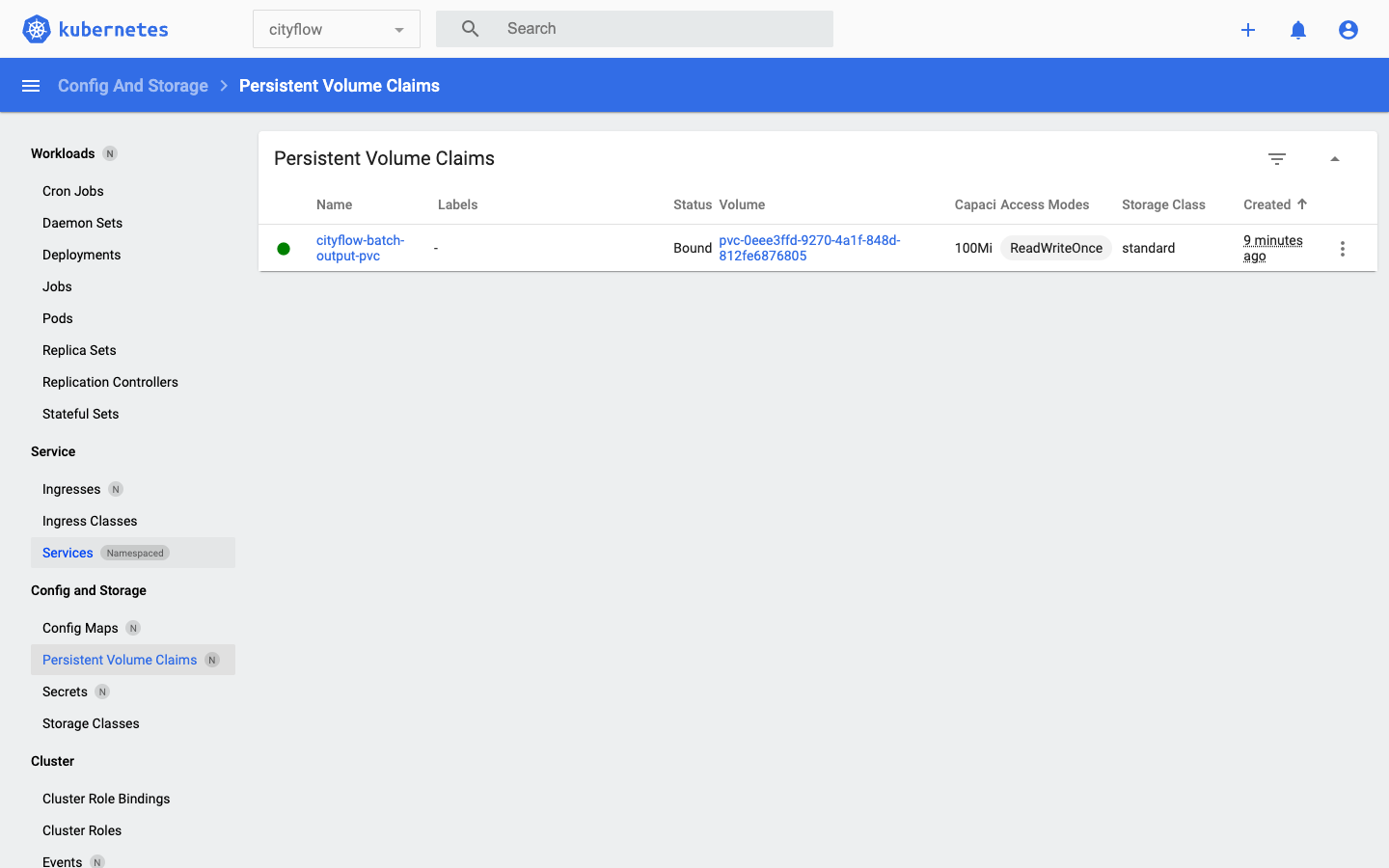Open the notifications bell icon

point(1298,30)
